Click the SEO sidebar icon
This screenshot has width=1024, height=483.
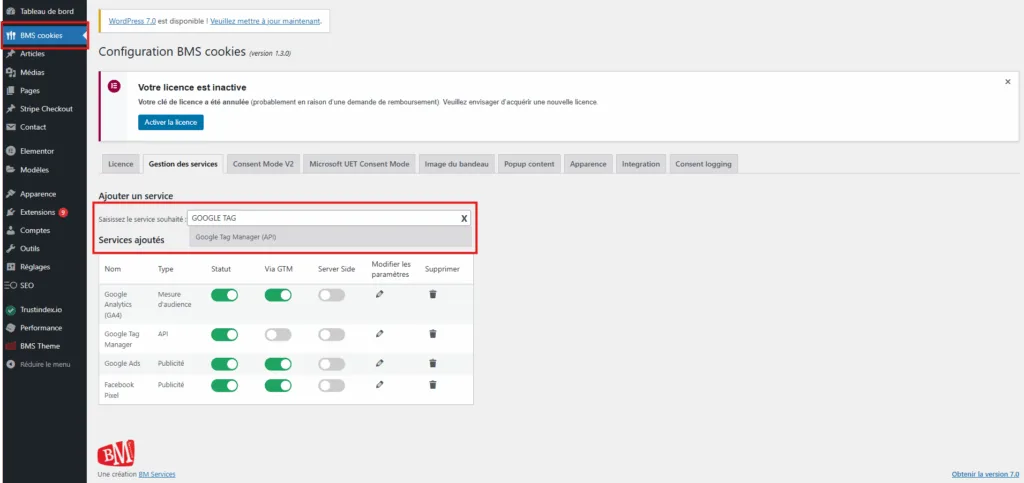click(10, 285)
